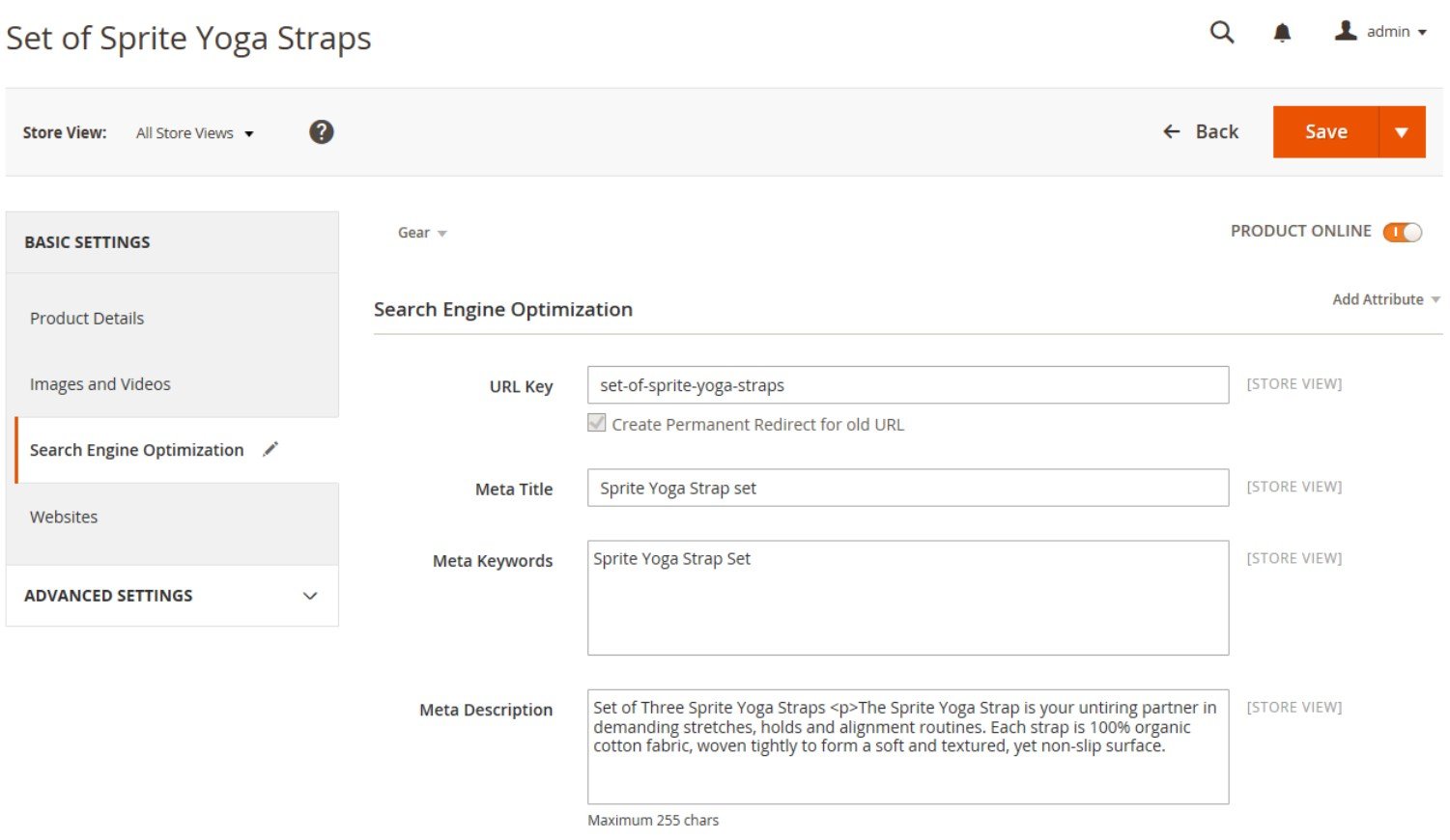This screenshot has height=840, width=1450.
Task: Open the help question mark icon
Action: (x=322, y=132)
